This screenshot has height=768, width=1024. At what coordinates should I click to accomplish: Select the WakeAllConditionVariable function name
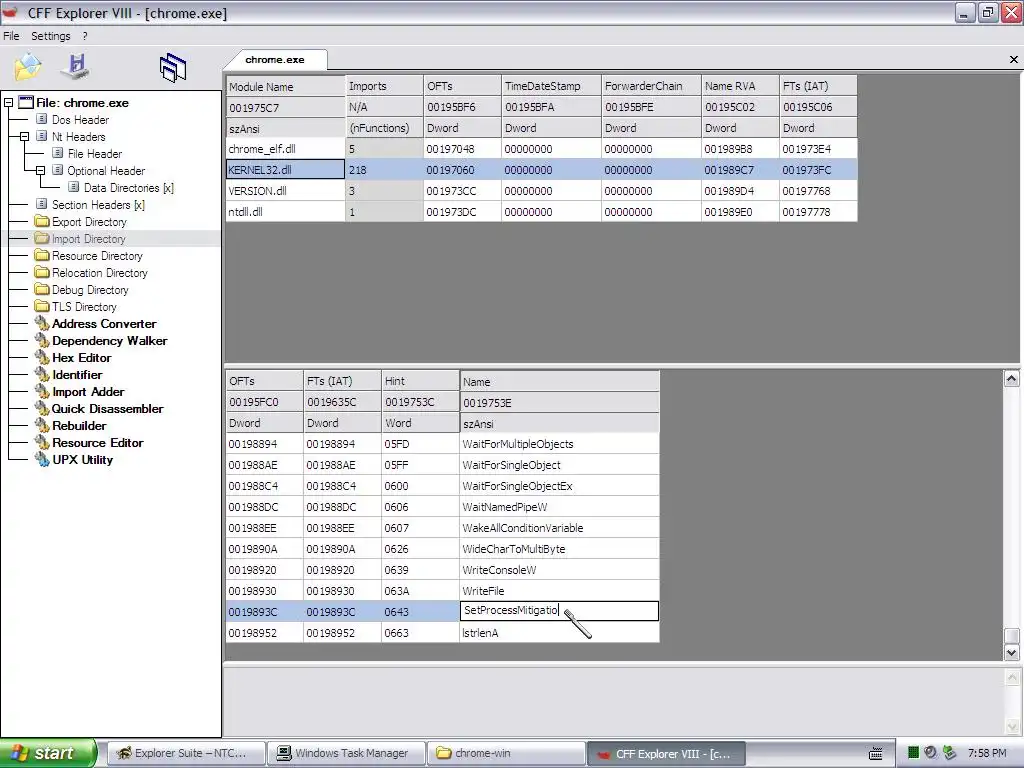click(x=522, y=528)
